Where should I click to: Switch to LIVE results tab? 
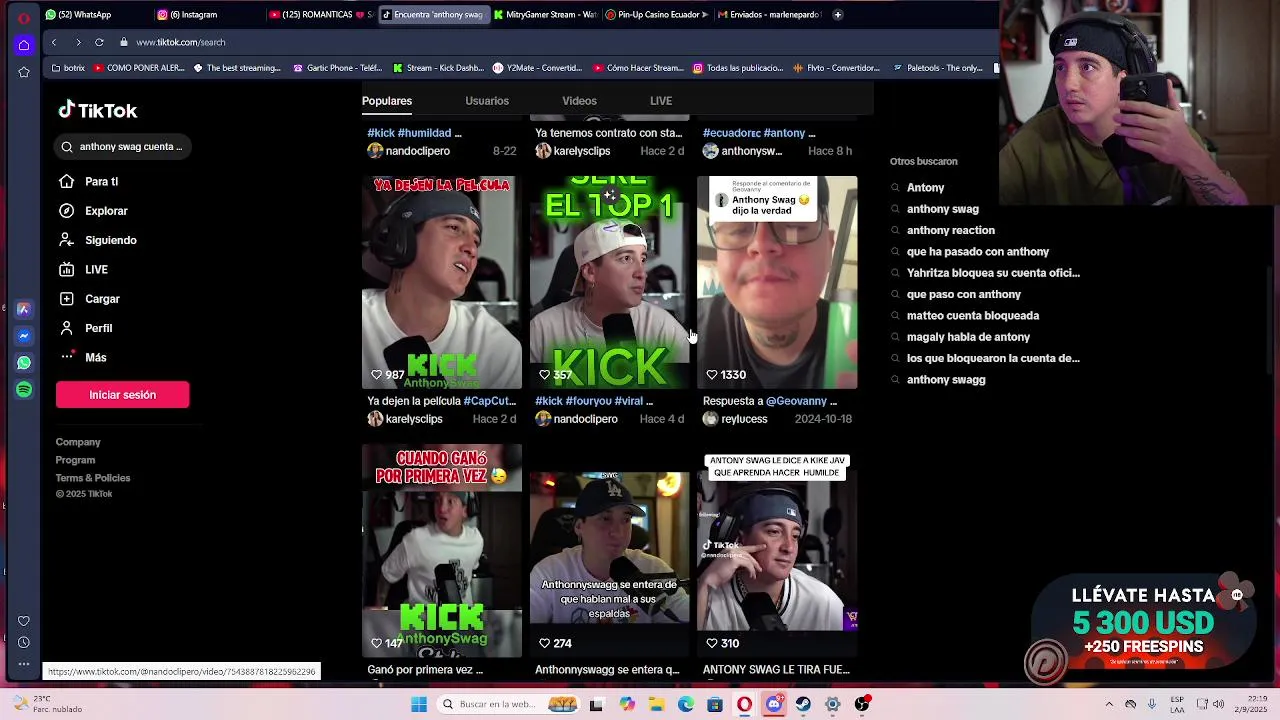coord(661,101)
